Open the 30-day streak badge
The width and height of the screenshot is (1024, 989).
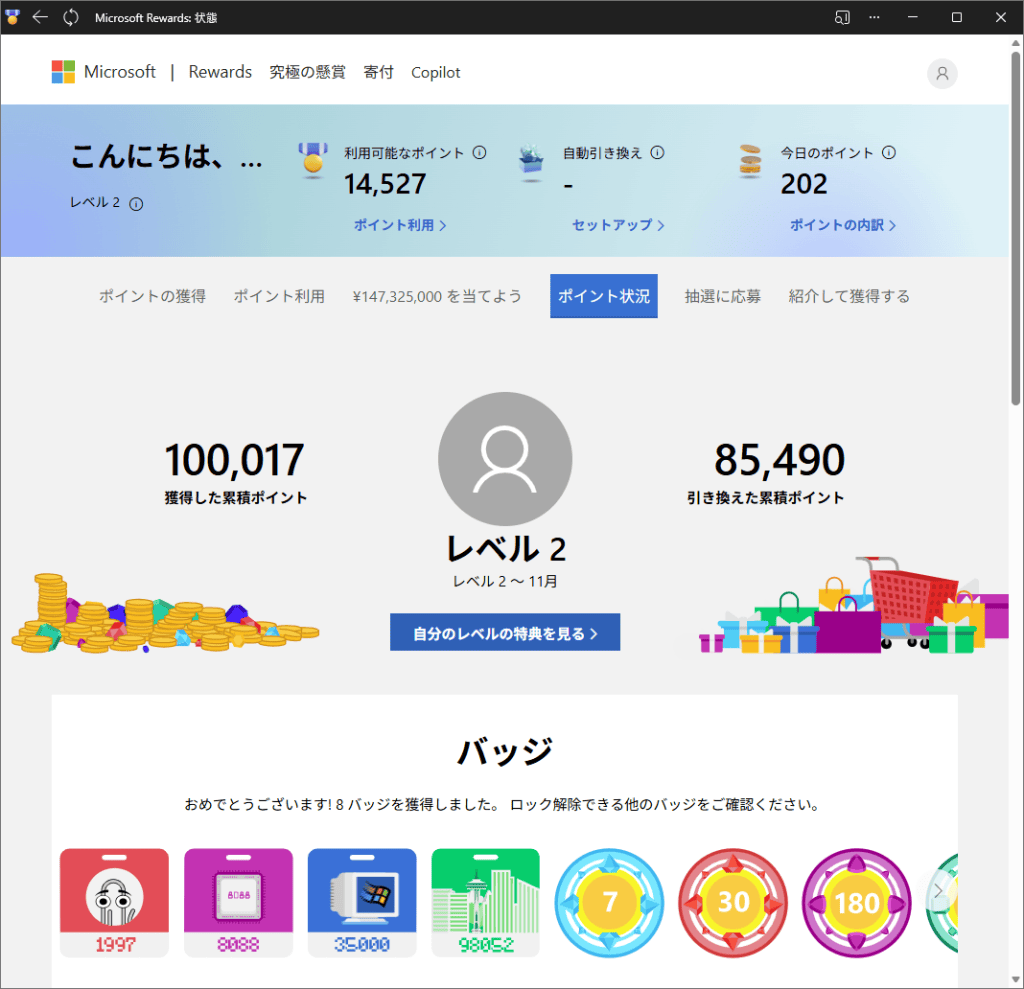point(733,902)
